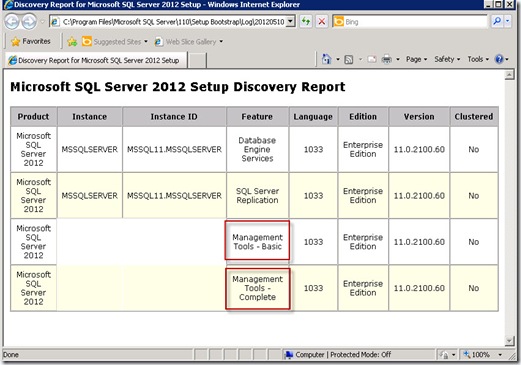Viewport: 521px width, 365px height.
Task: Open a new blank tab
Action: 197,61
